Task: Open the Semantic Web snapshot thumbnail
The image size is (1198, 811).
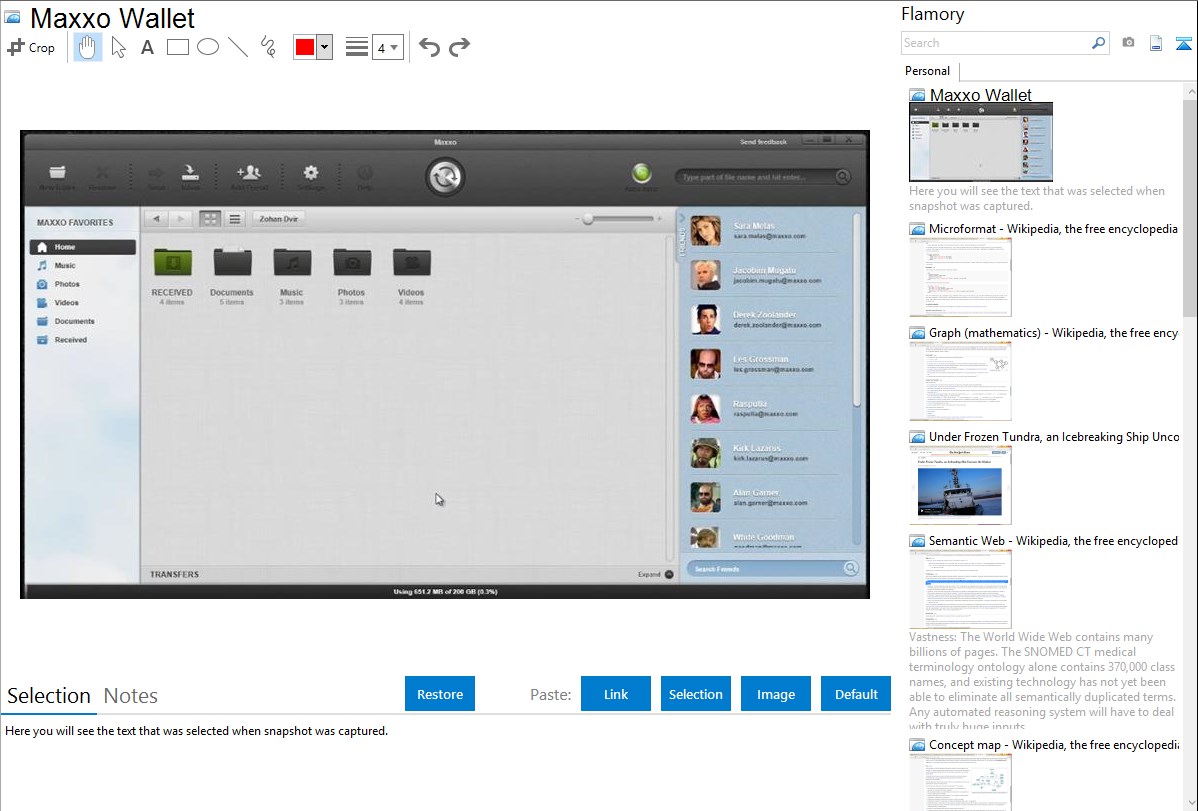Action: (960, 589)
